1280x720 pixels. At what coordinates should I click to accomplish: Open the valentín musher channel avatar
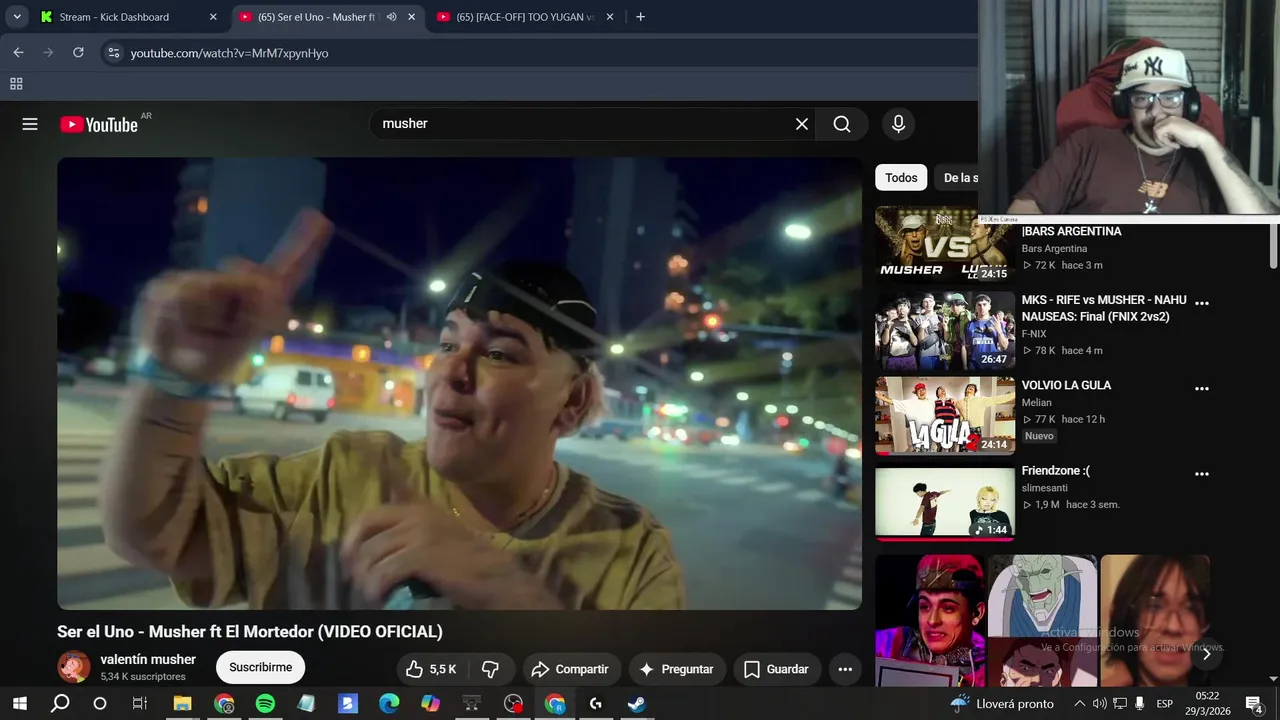(x=74, y=667)
